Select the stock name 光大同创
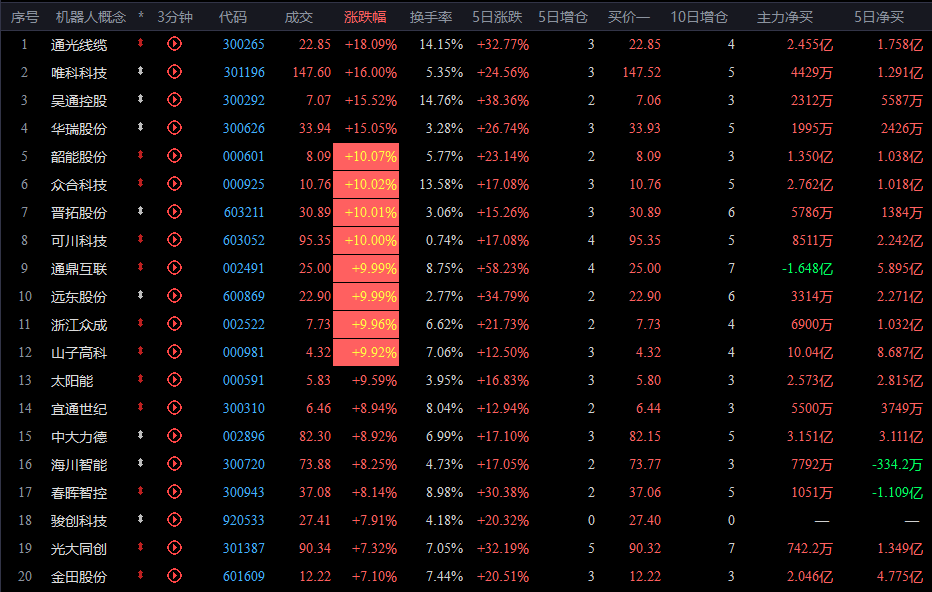The height and width of the screenshot is (592, 932). pos(79,548)
